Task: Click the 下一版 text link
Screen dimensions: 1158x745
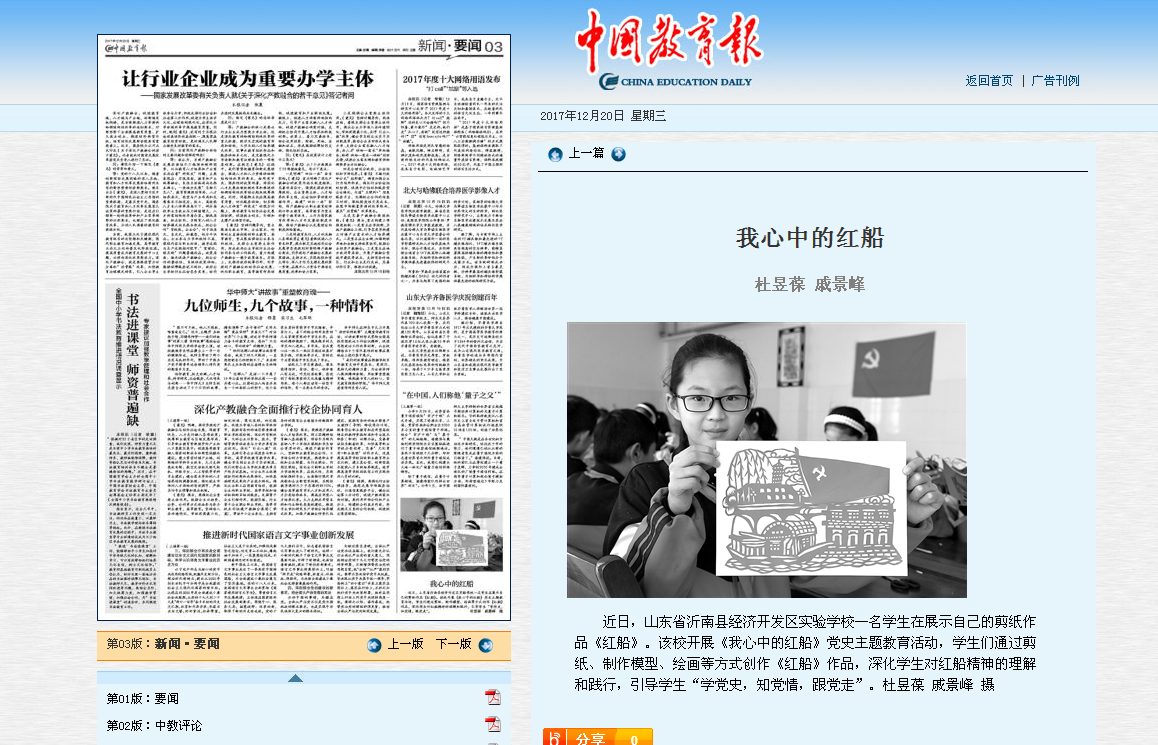Action: [x=454, y=645]
